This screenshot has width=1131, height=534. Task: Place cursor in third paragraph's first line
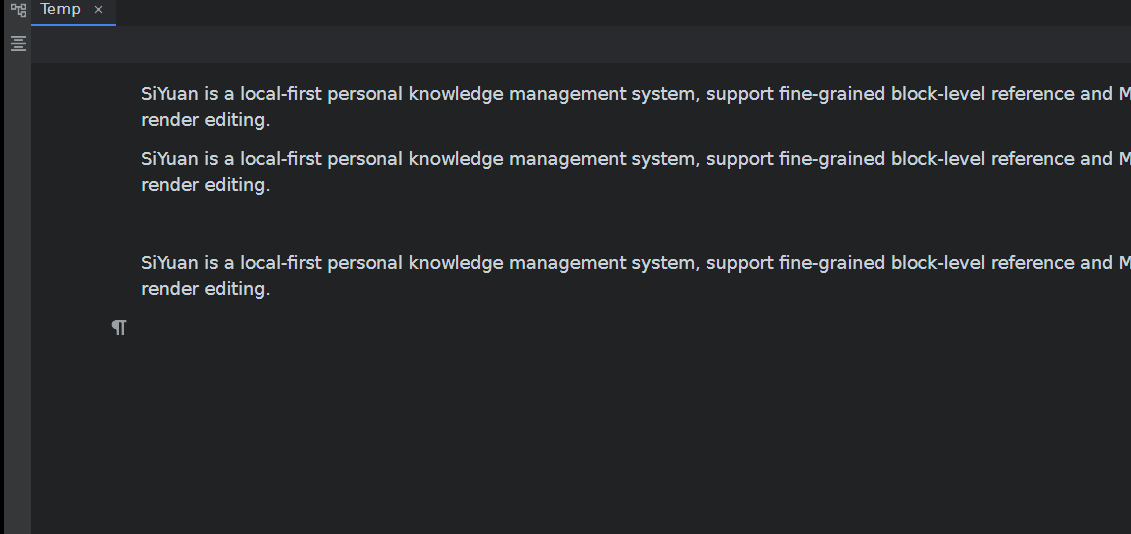[600, 263]
